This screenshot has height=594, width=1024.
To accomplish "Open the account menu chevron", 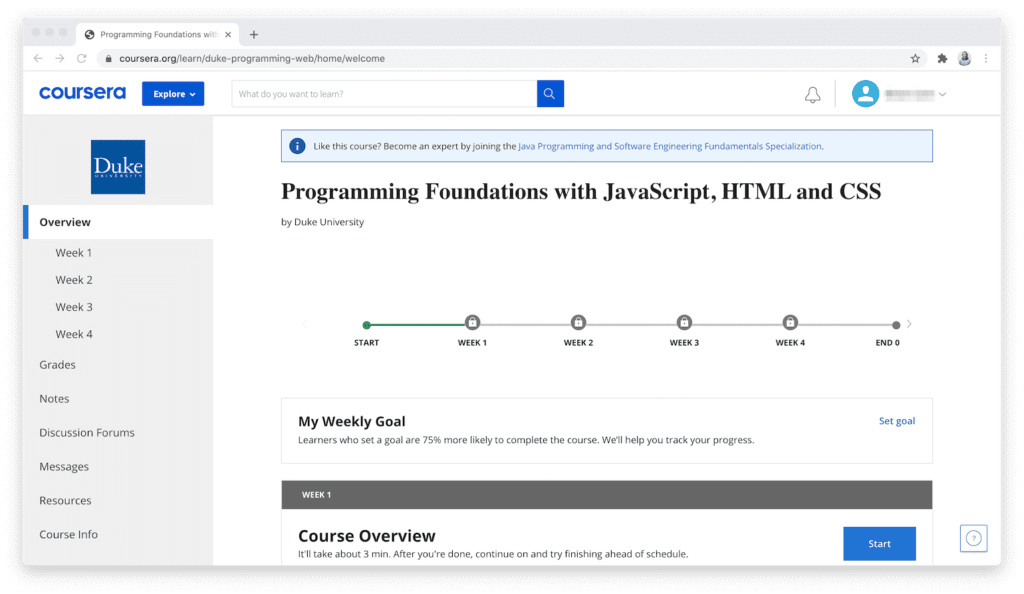I will (x=942, y=95).
